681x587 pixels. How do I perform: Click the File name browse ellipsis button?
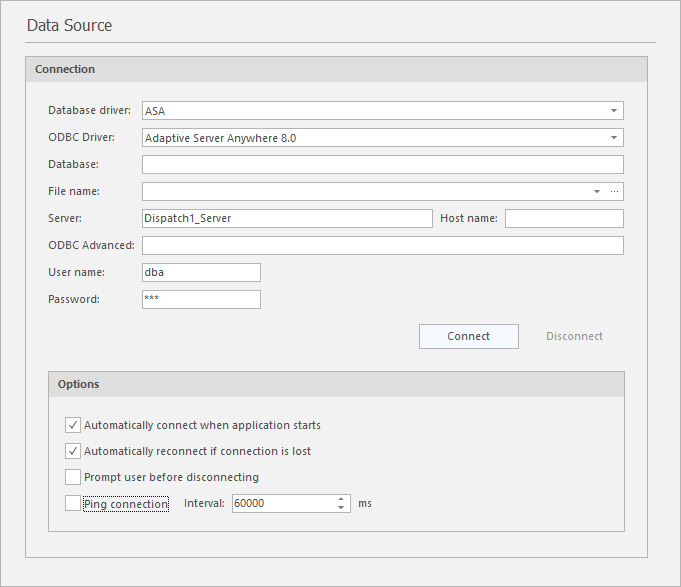pyautogui.click(x=615, y=191)
